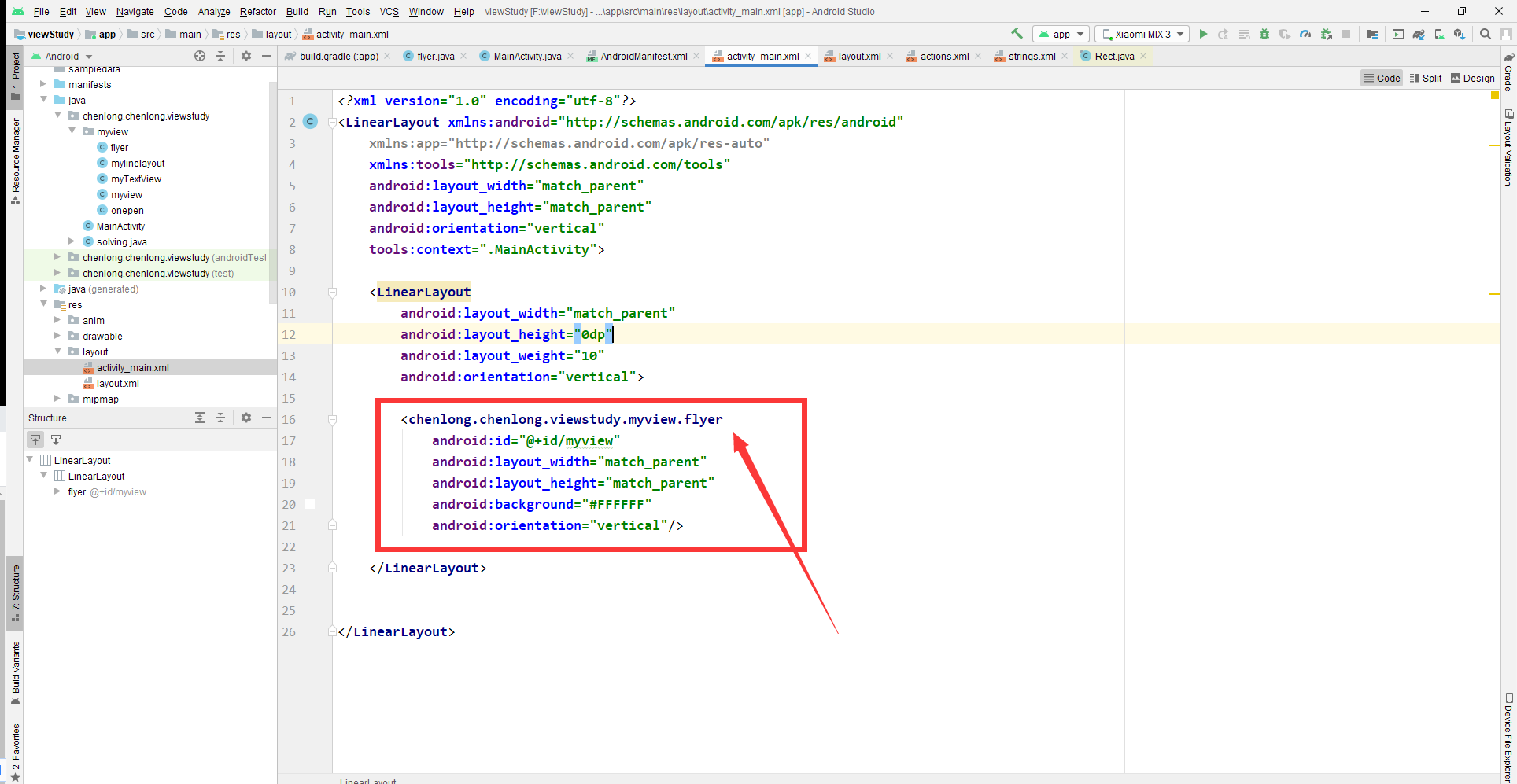Screen dimensions: 1517x784
Task: Open Project panel gear settings
Action: pyautogui.click(x=246, y=56)
